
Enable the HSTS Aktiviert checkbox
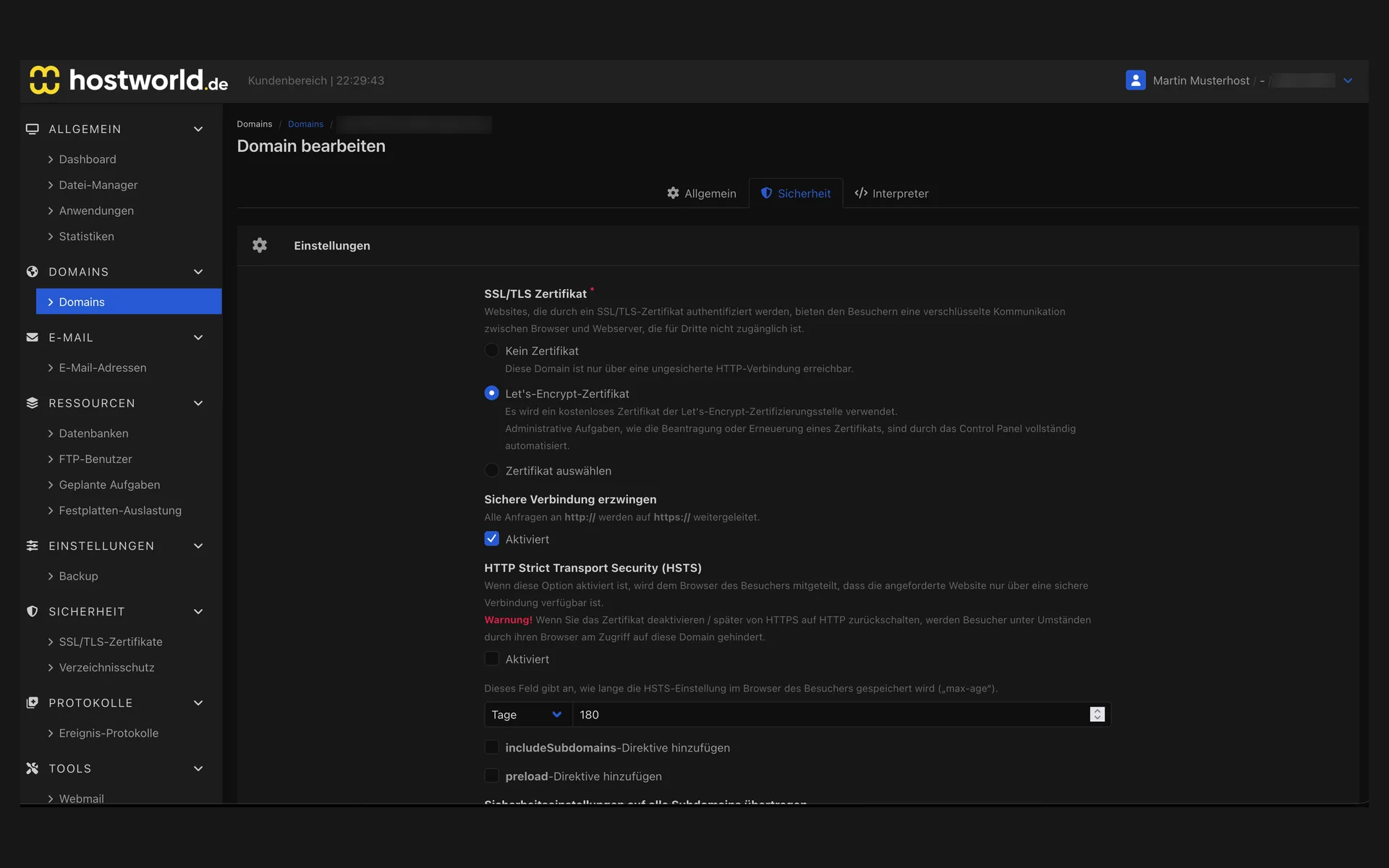[491, 659]
